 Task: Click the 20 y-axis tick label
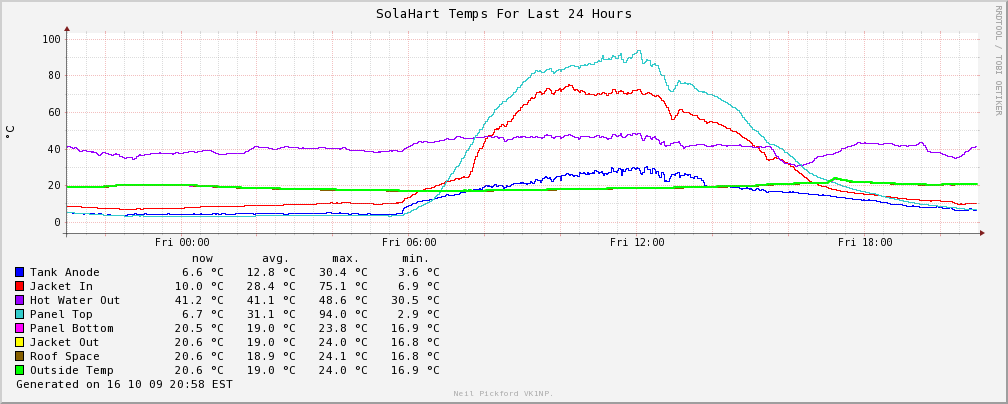coord(55,185)
